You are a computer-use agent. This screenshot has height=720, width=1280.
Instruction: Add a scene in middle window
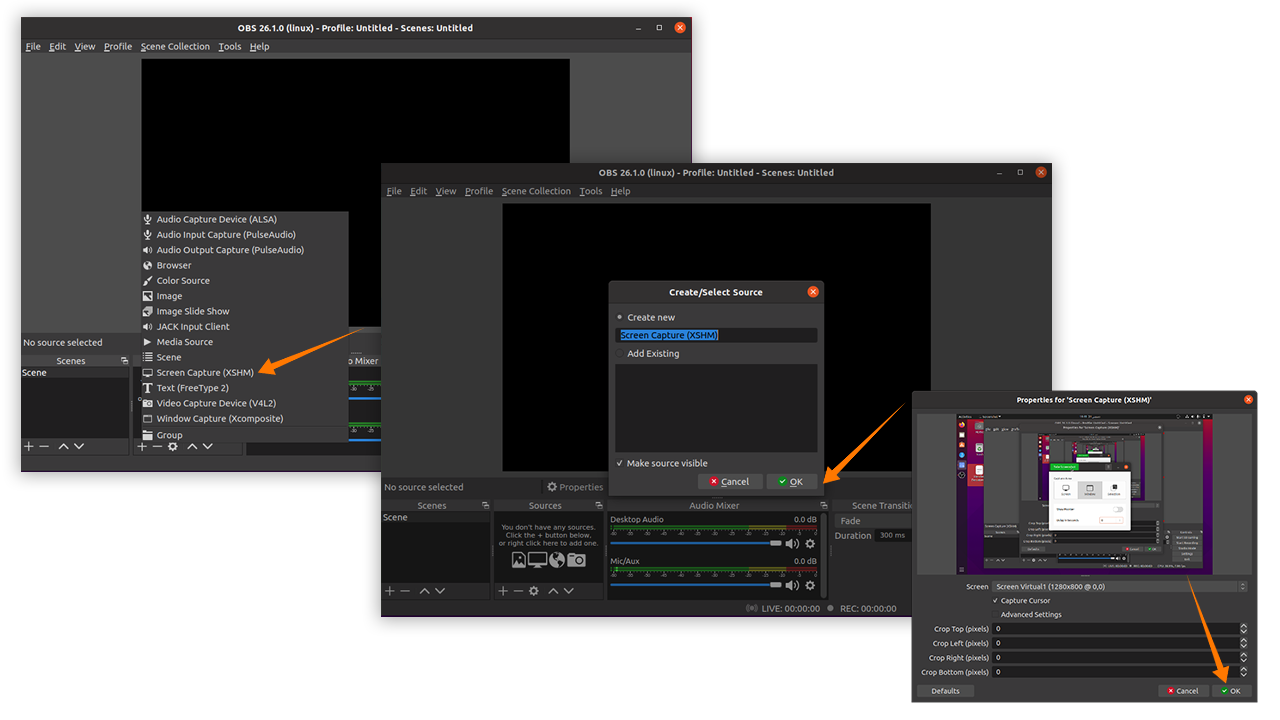click(x=390, y=591)
